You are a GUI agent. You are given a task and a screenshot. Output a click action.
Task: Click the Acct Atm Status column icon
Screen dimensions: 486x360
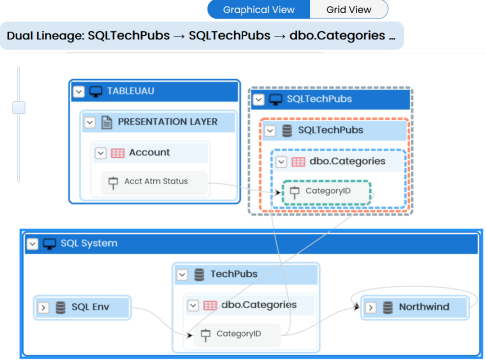pos(113,182)
